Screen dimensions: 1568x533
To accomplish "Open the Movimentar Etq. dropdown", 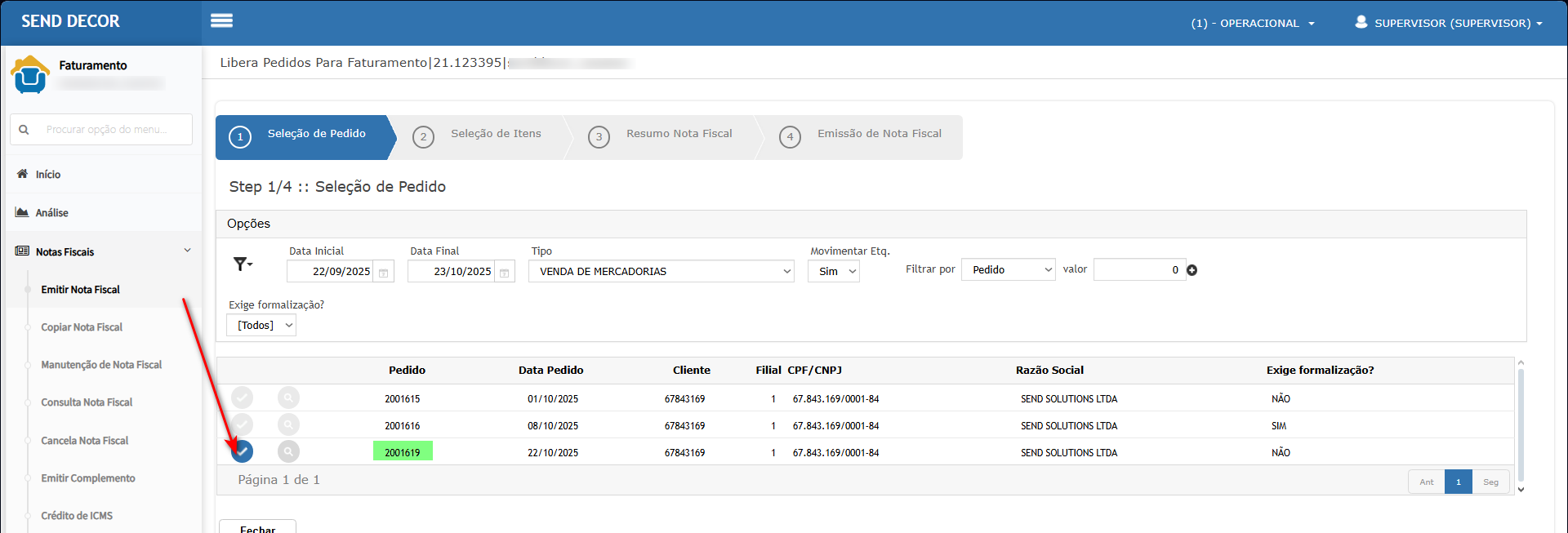I will tap(834, 271).
